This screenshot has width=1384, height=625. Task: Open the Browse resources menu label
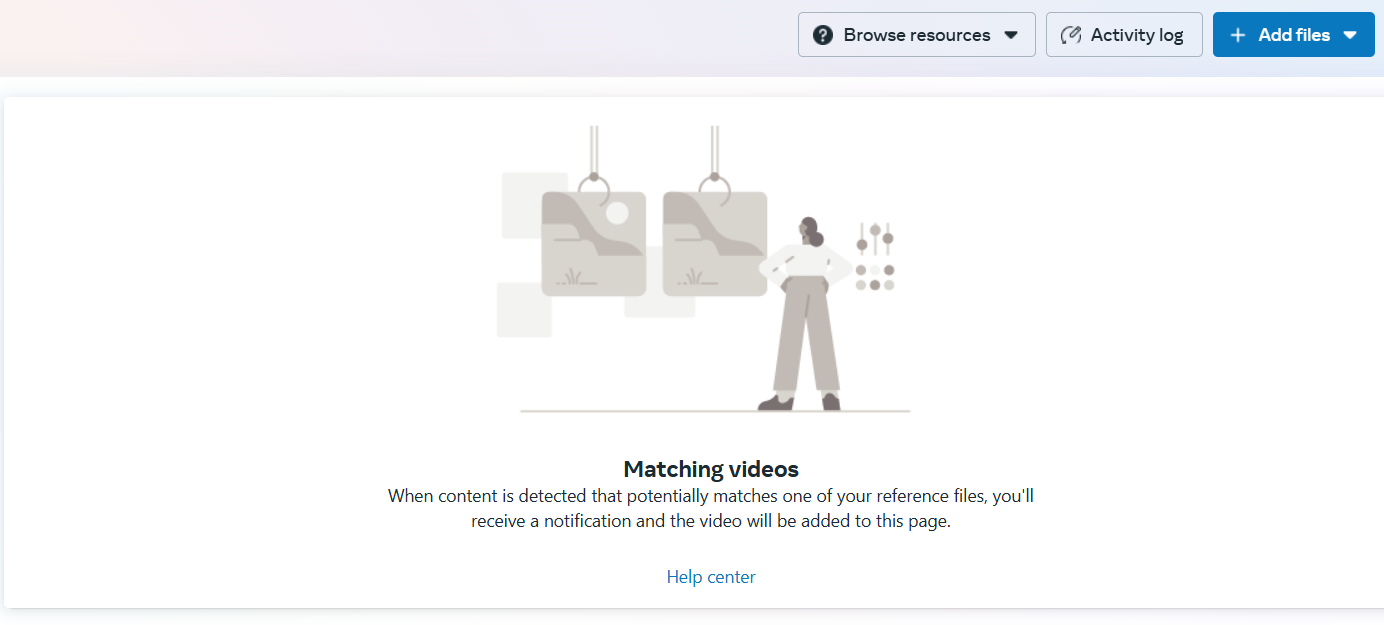[917, 35]
